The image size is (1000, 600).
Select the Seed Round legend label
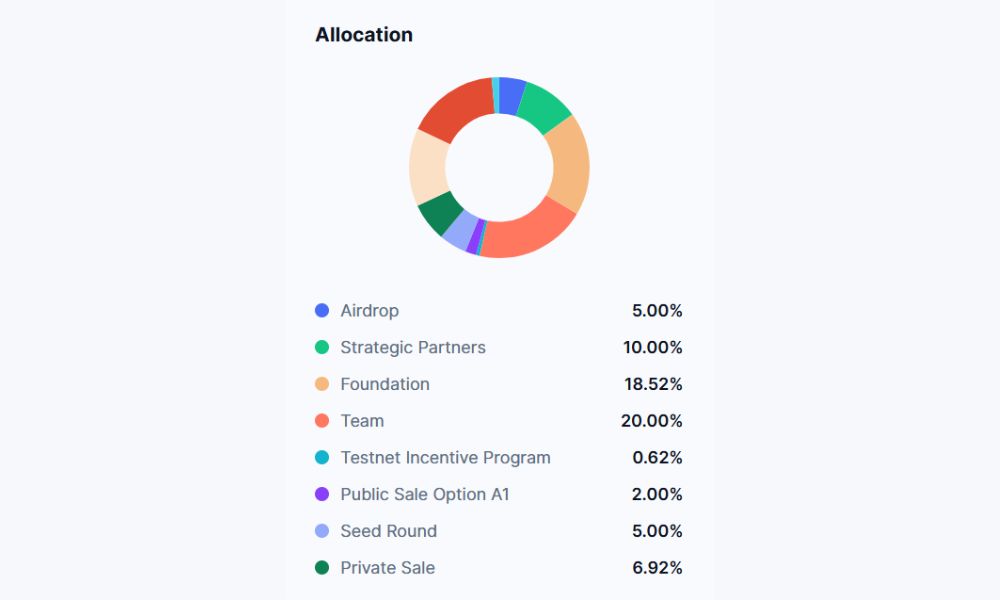(x=388, y=531)
